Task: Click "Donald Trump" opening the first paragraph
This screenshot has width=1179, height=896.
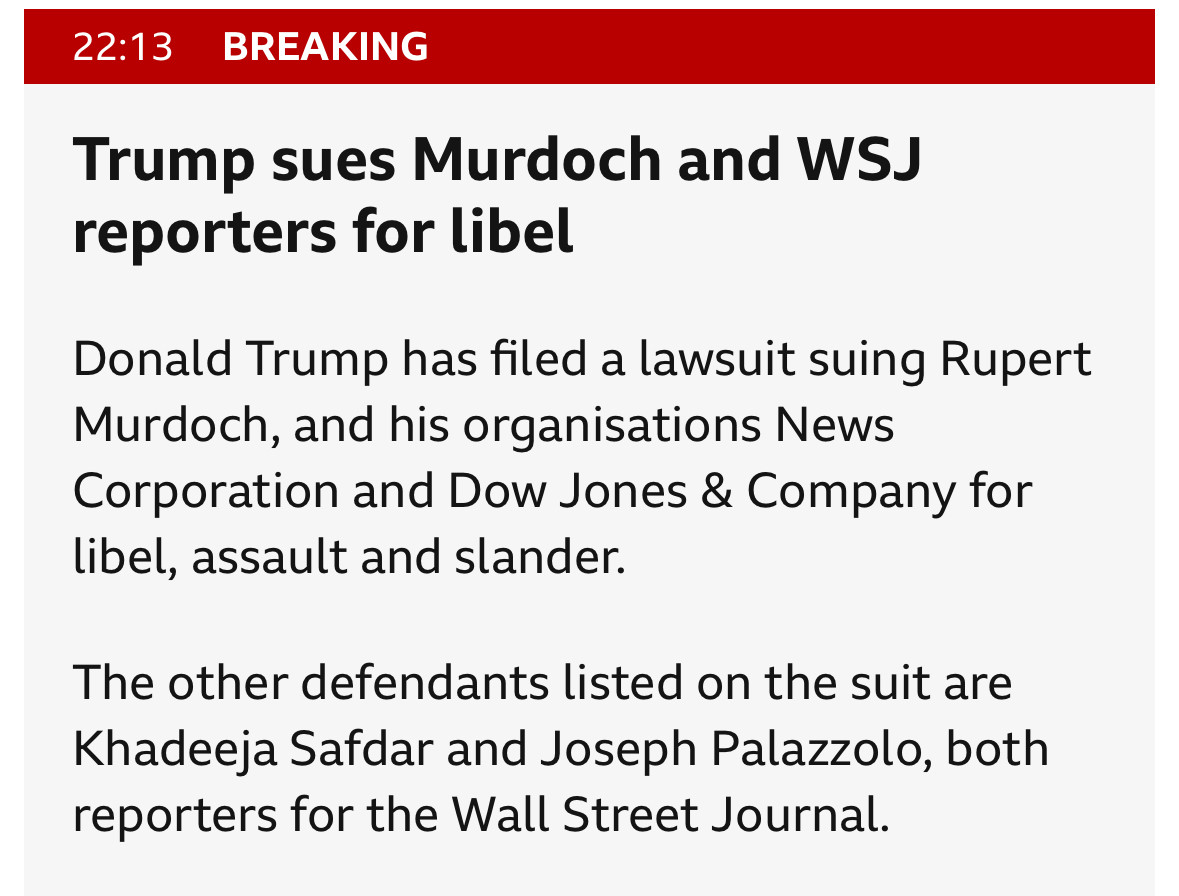Action: 231,359
